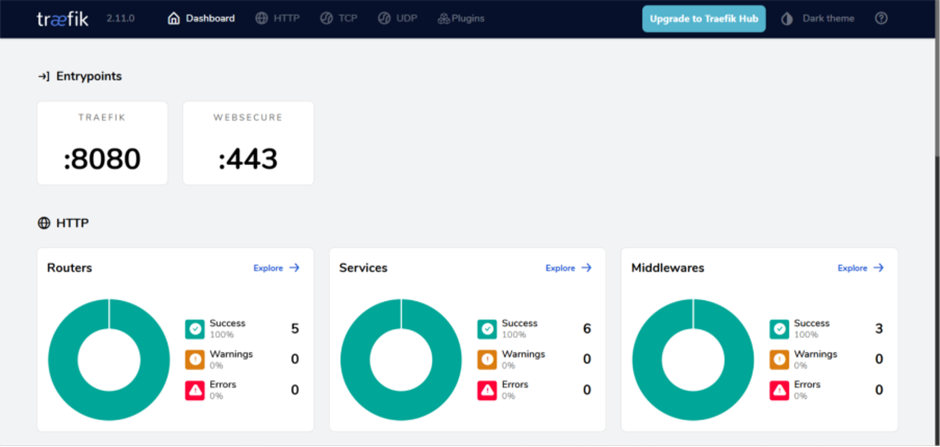The height and width of the screenshot is (447, 940).
Task: Click Middlewares Errors 0% label
Action: pos(807,389)
